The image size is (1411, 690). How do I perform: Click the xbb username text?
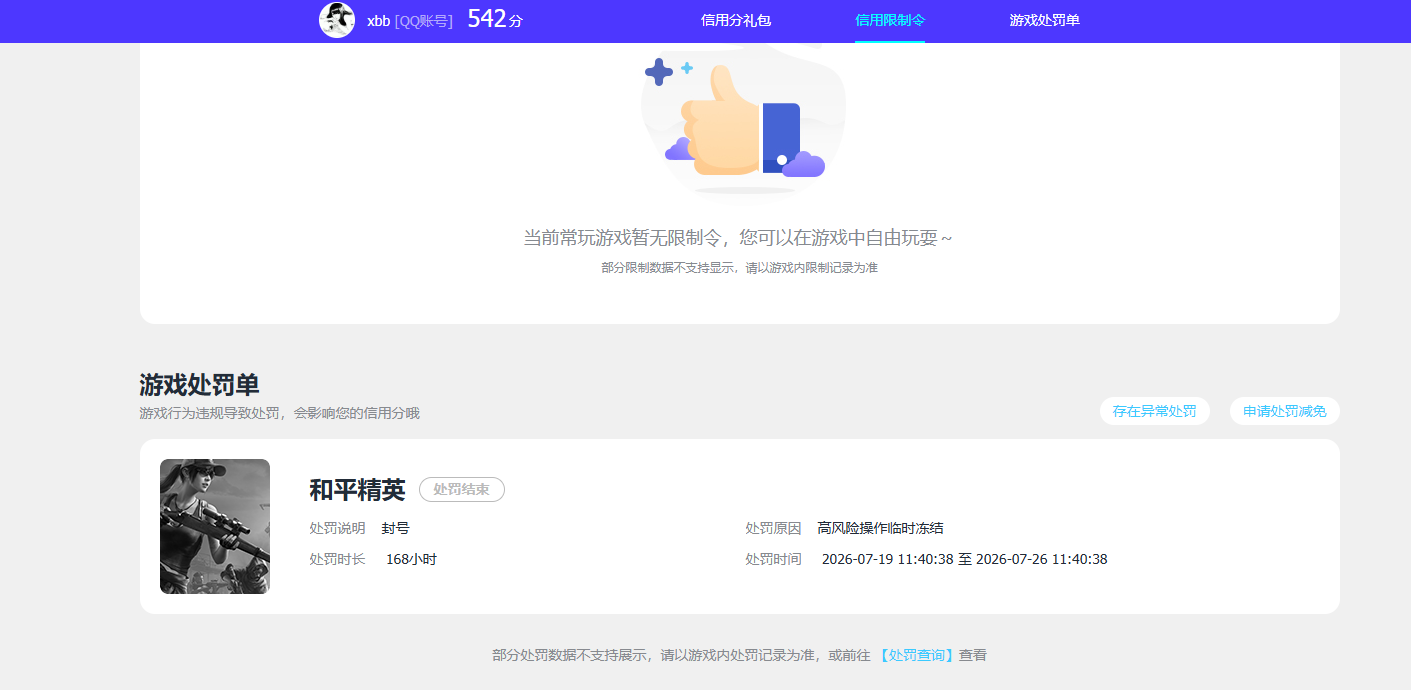point(378,21)
